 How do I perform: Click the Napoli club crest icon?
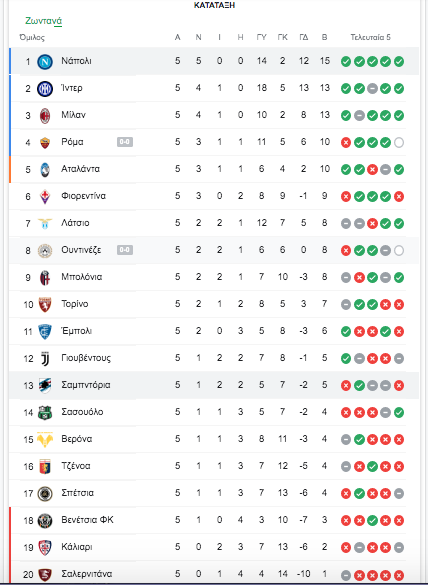45,61
